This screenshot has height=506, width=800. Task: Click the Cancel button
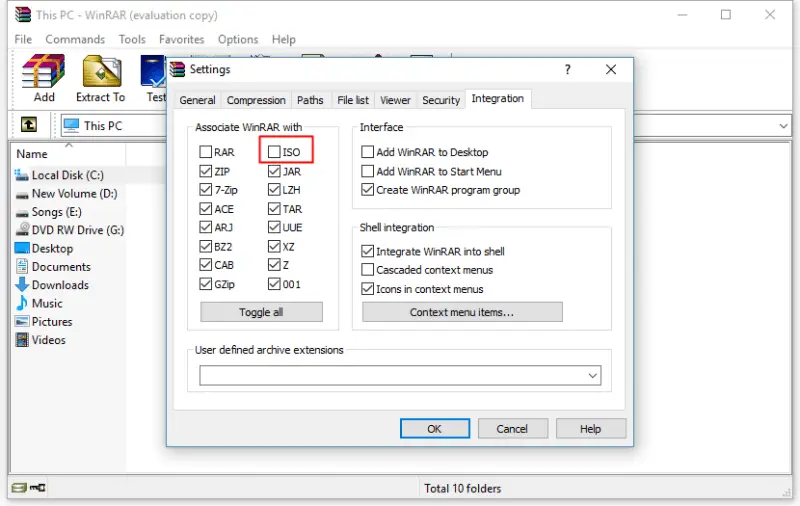512,428
